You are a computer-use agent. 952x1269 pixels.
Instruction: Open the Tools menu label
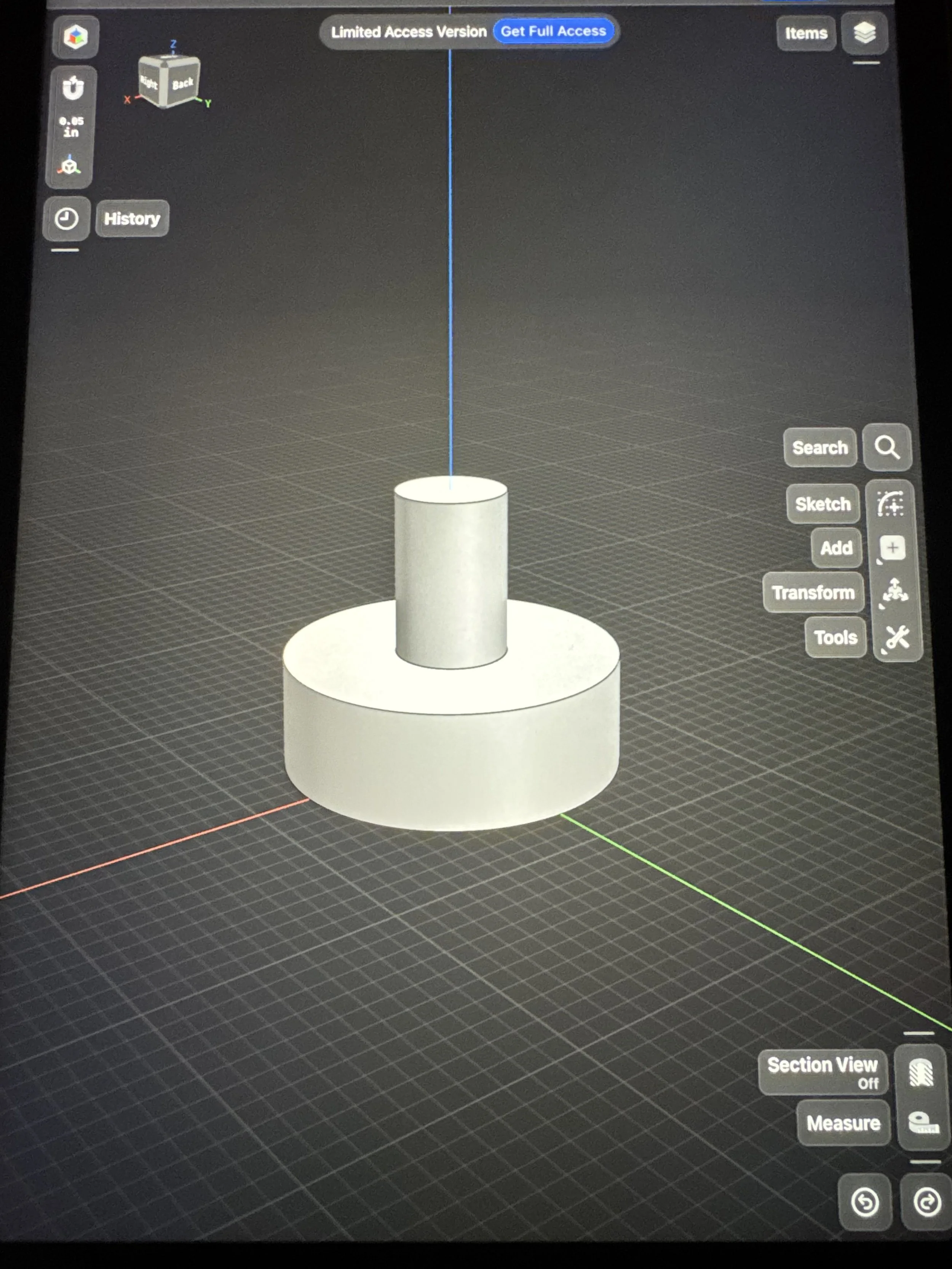pos(835,637)
